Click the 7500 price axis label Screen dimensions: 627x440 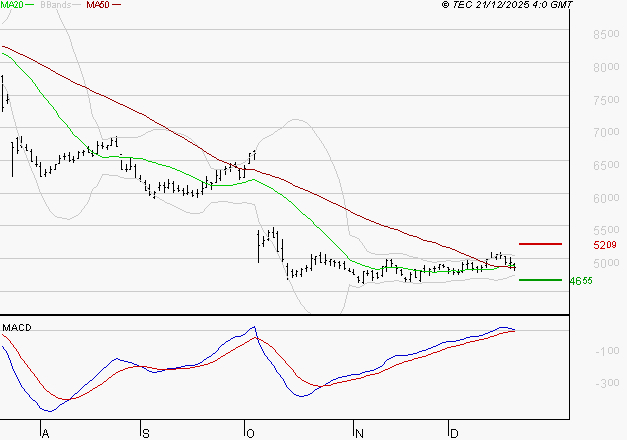coord(606,100)
